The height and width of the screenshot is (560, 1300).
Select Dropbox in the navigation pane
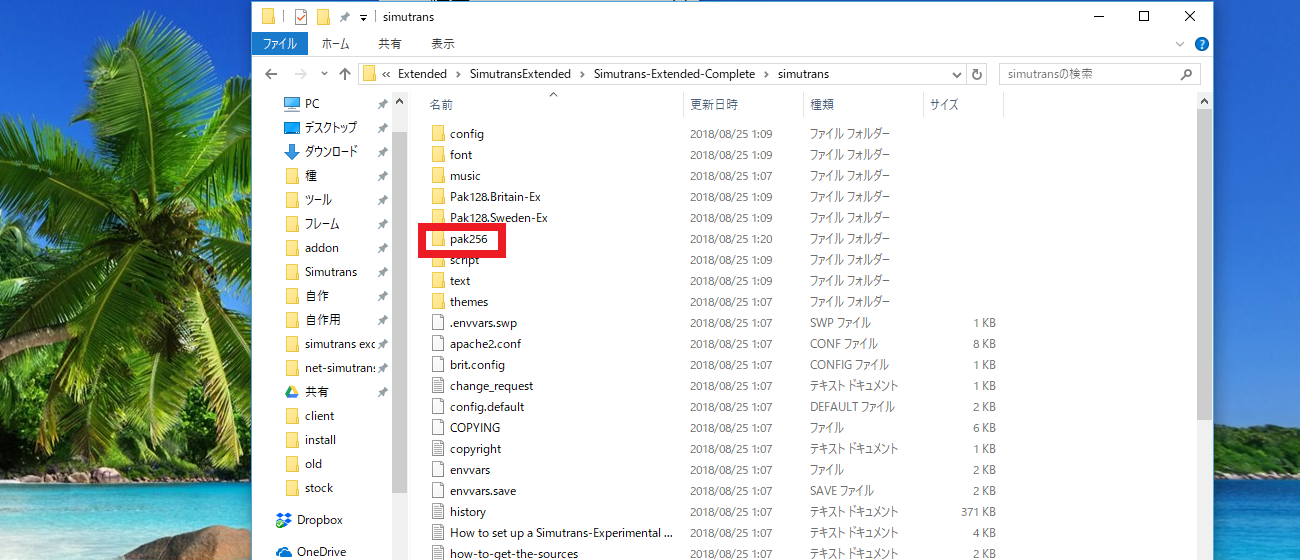[x=319, y=520]
